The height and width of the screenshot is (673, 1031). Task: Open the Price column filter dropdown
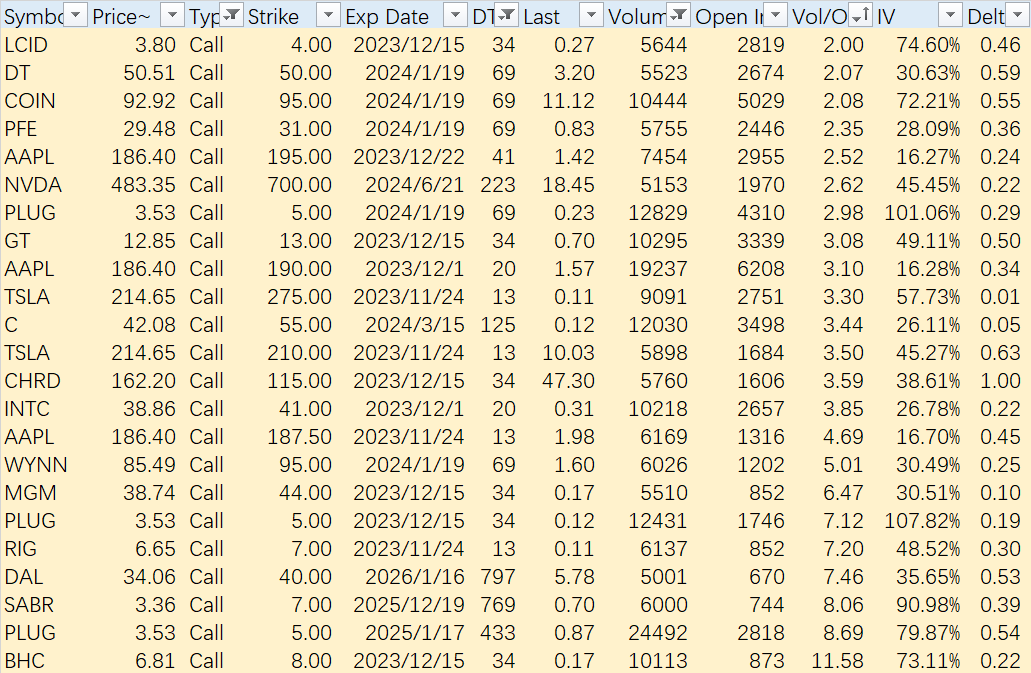[x=173, y=14]
